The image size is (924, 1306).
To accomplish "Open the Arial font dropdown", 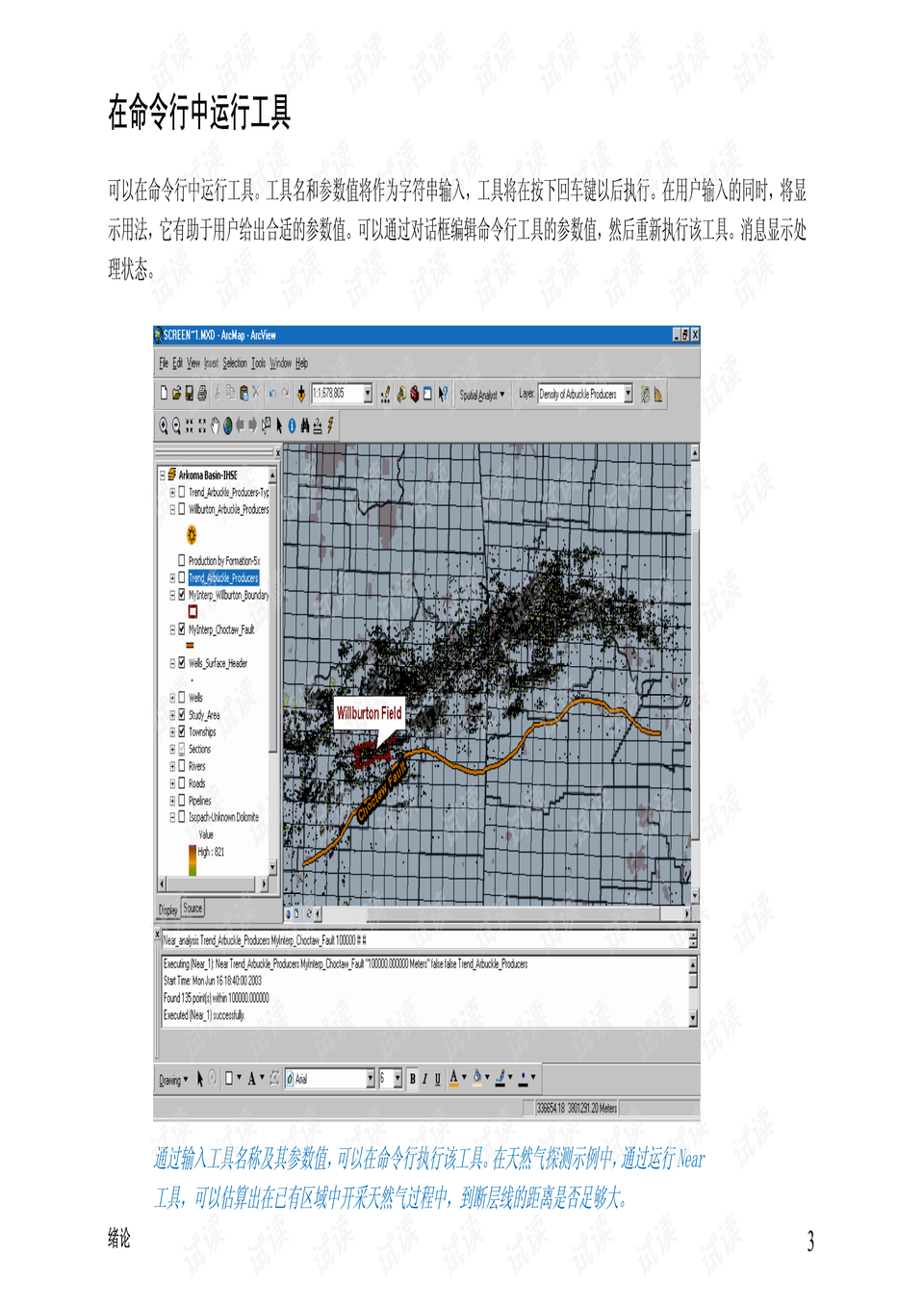I will (370, 1079).
